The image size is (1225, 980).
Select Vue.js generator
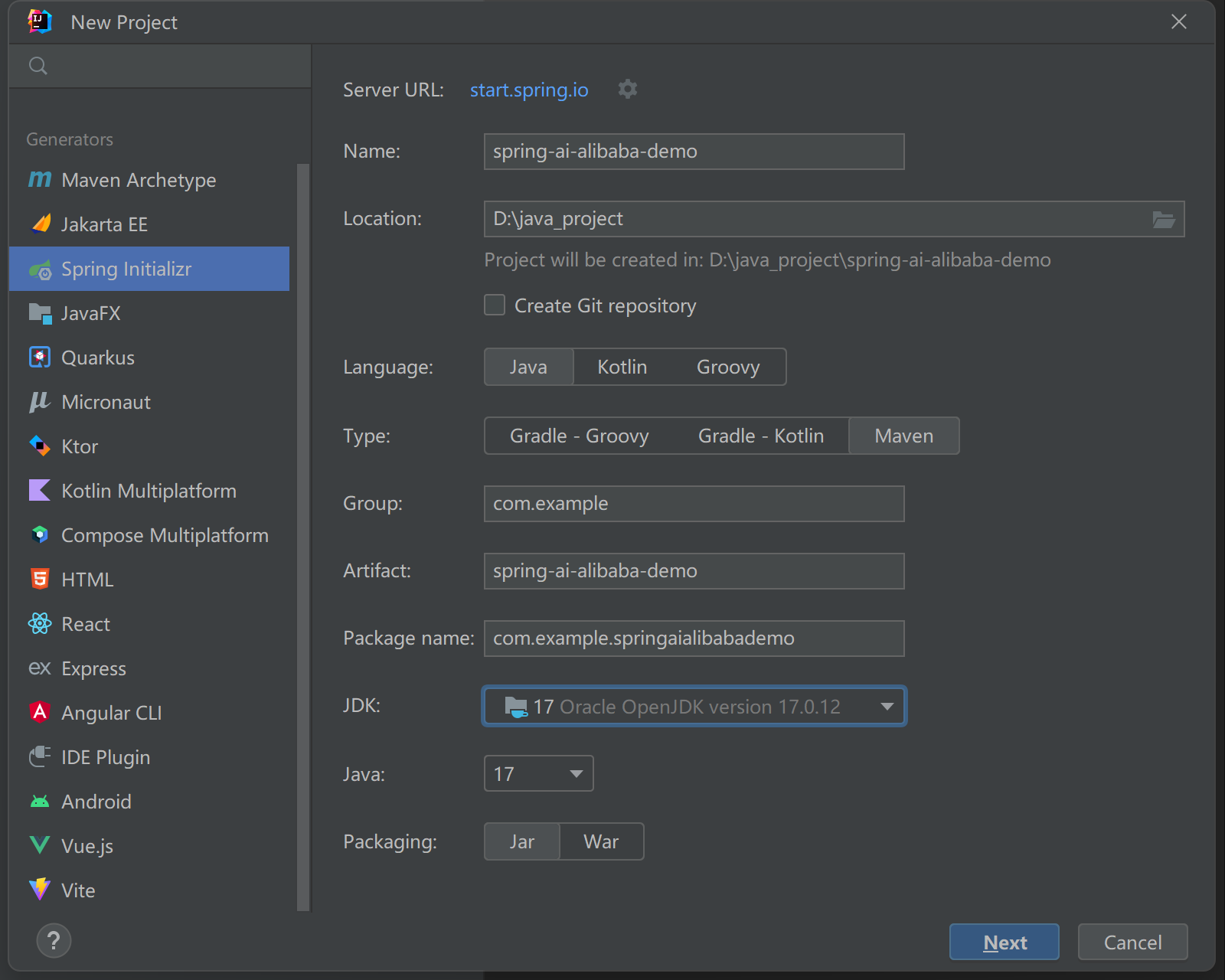149,846
